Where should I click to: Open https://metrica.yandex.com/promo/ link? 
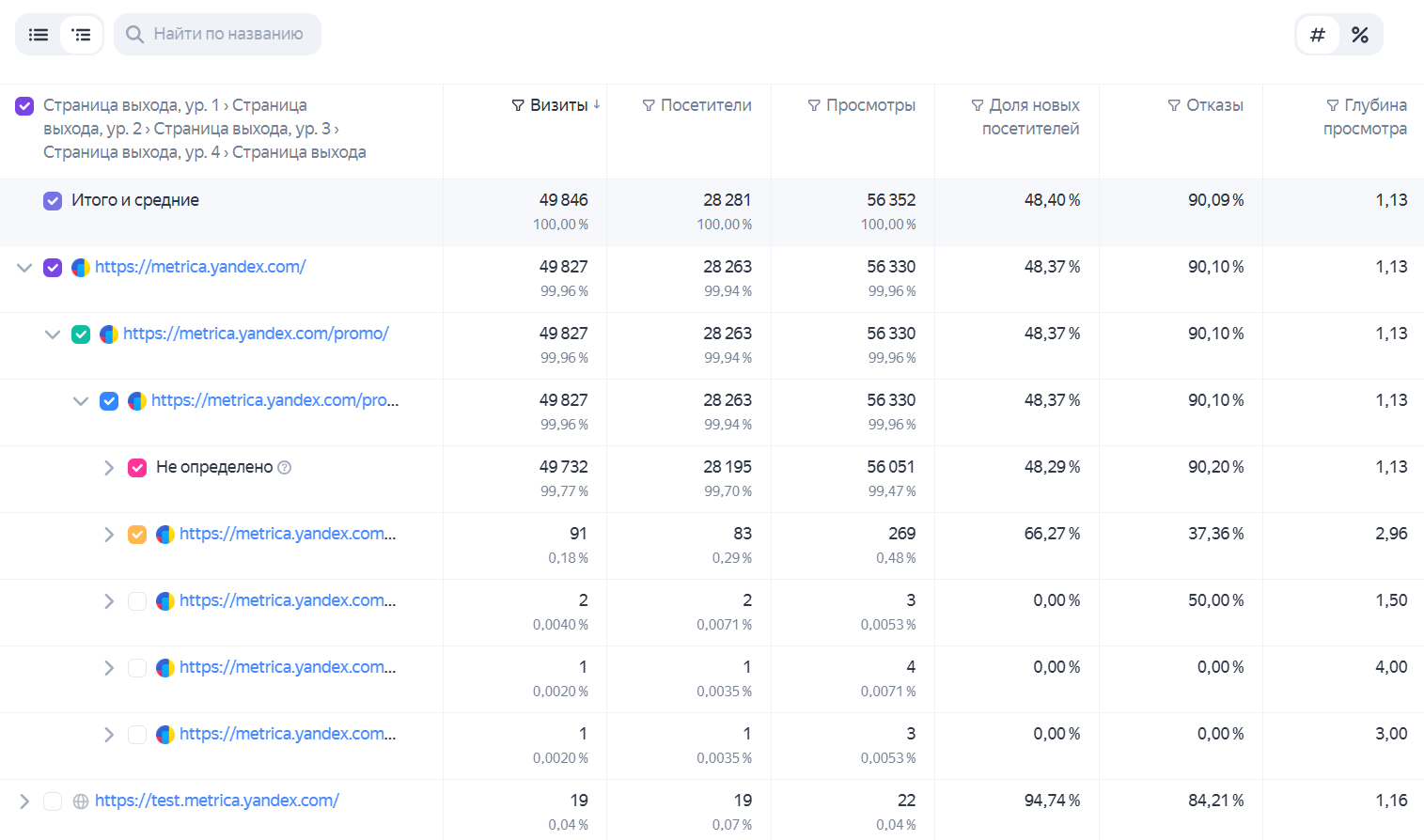pyautogui.click(x=256, y=334)
